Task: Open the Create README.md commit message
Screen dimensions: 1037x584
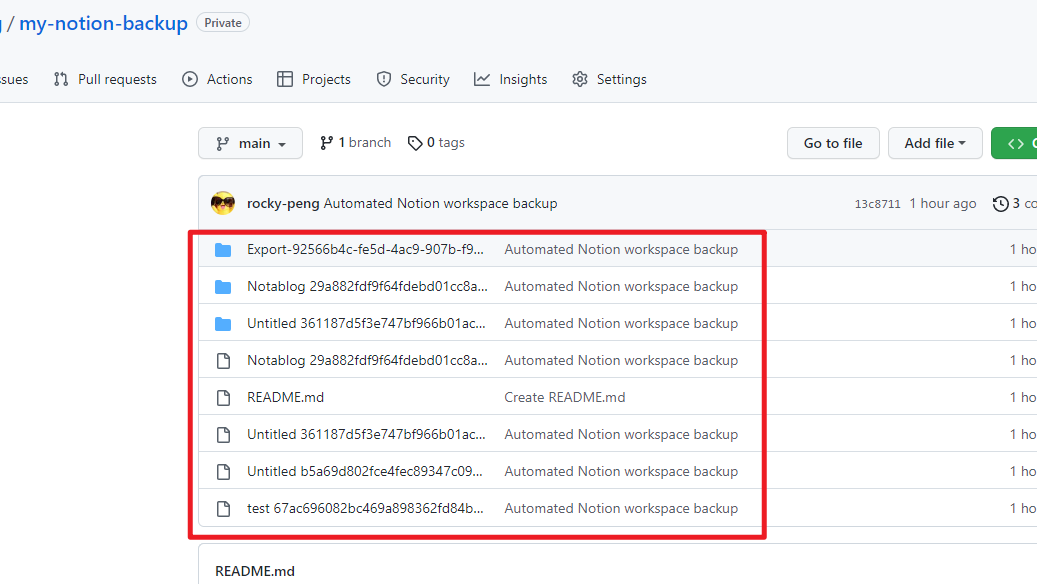Action: click(x=565, y=397)
